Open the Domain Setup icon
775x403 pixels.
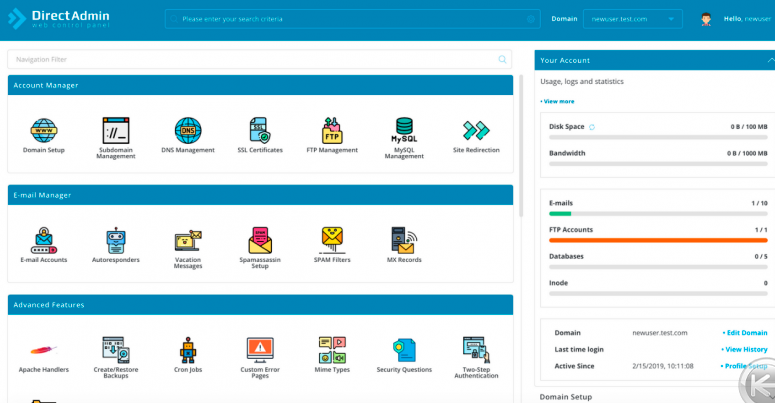(43, 131)
